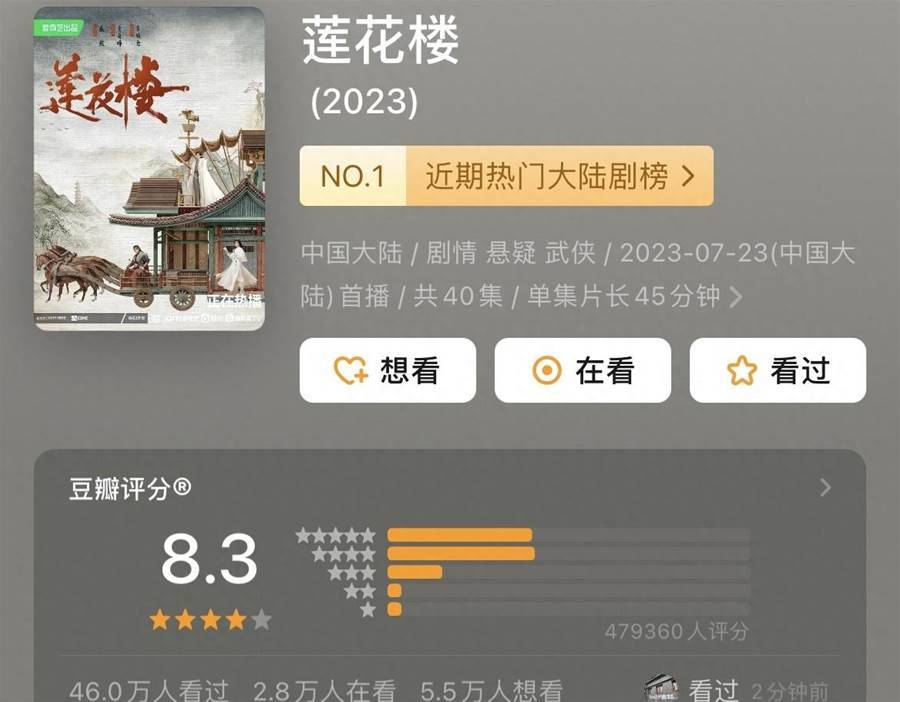
Task: Select the five-star rating bar
Action: [x=569, y=535]
